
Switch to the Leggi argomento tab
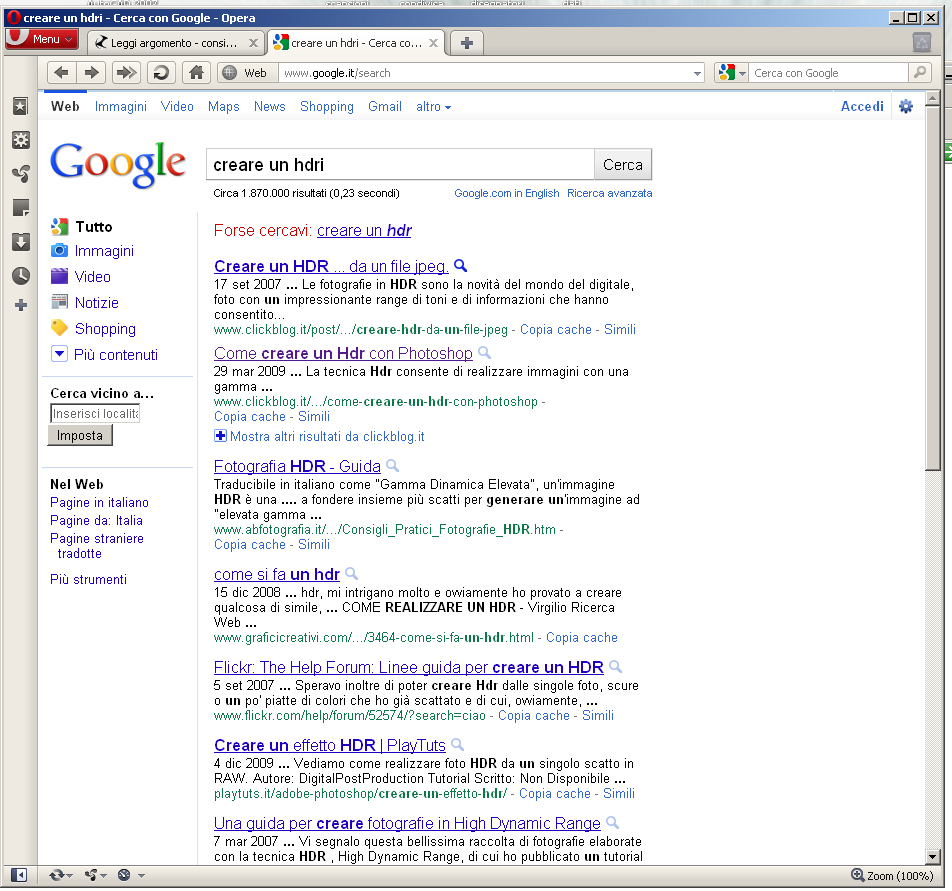[176, 43]
